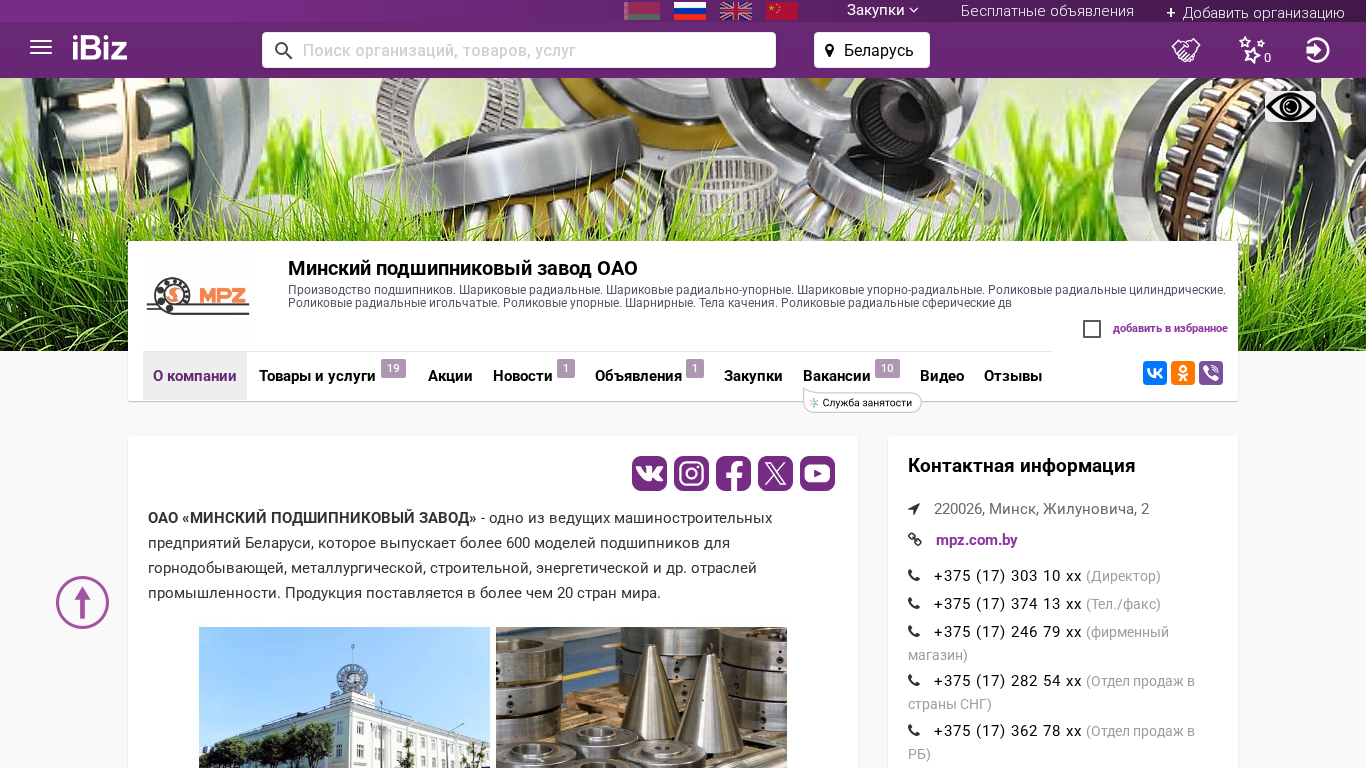The height and width of the screenshot is (768, 1366).
Task: Open company X (Twitter) page
Action: [775, 473]
